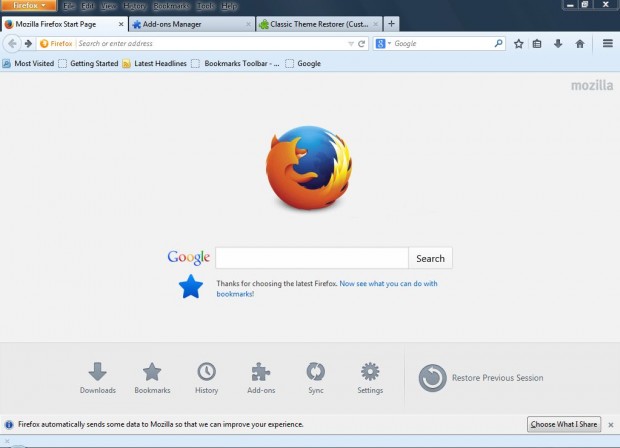Focus the Google search field on the start page

tap(312, 258)
